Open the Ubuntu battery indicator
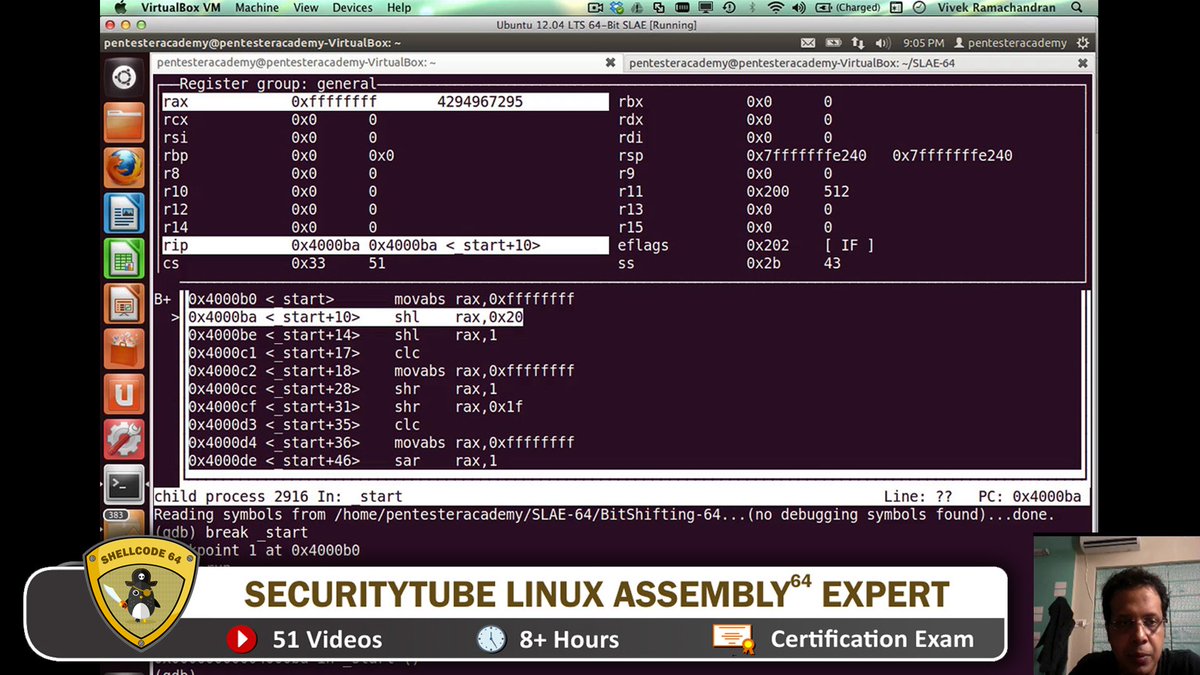Screen dimensions: 1200x675 point(833,43)
